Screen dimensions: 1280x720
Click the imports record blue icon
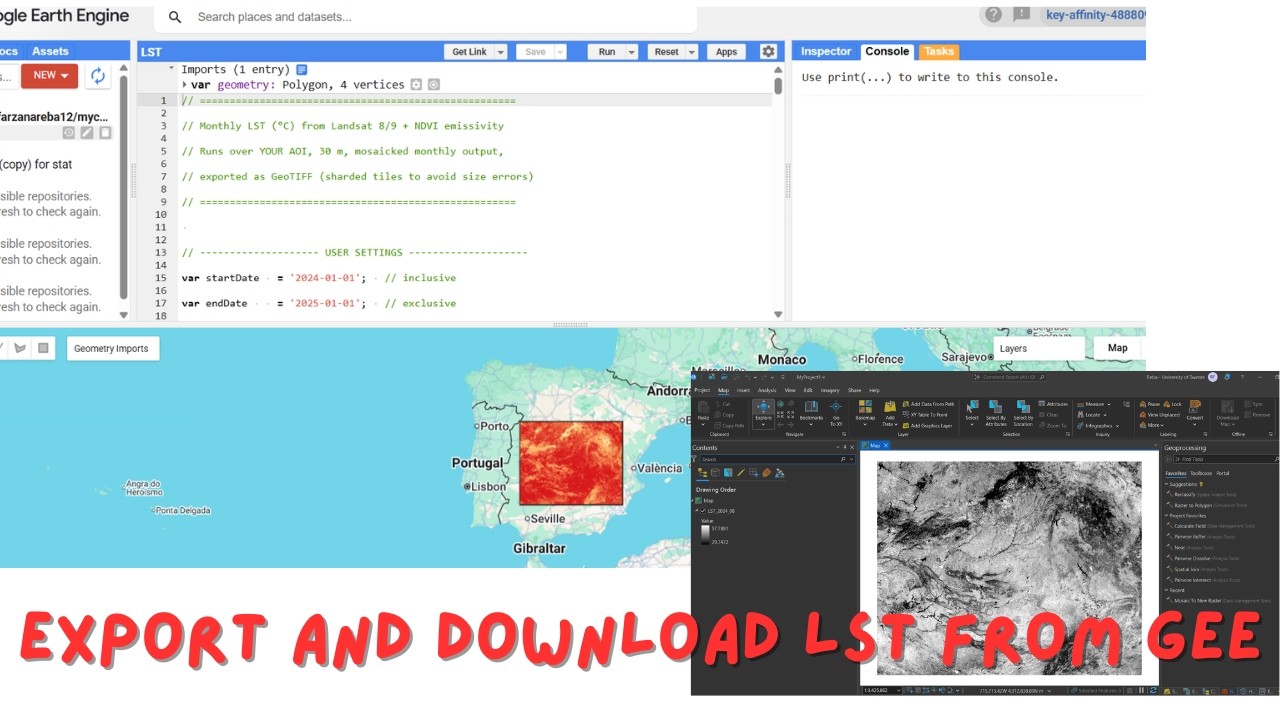coord(302,70)
